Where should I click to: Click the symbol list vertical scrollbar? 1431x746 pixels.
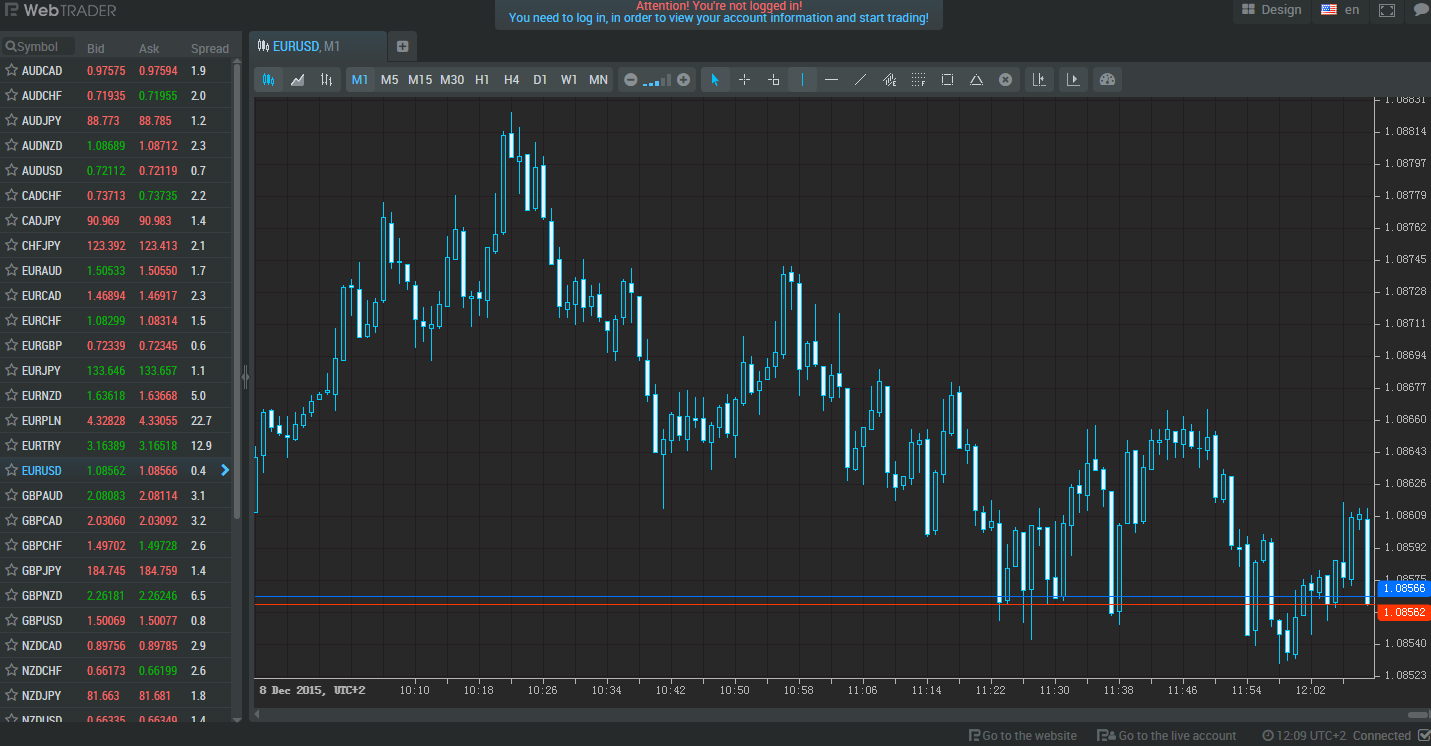[237, 290]
